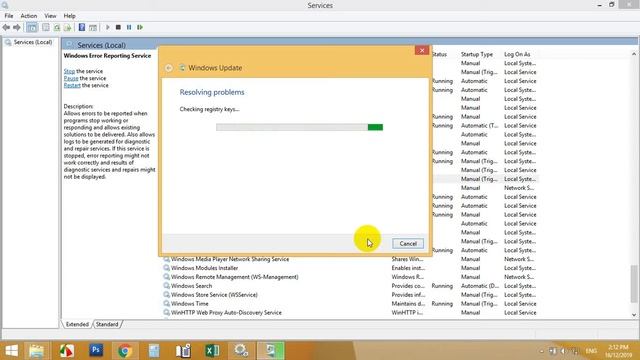Open the File menu
This screenshot has width=640, height=360.
coord(9,16)
